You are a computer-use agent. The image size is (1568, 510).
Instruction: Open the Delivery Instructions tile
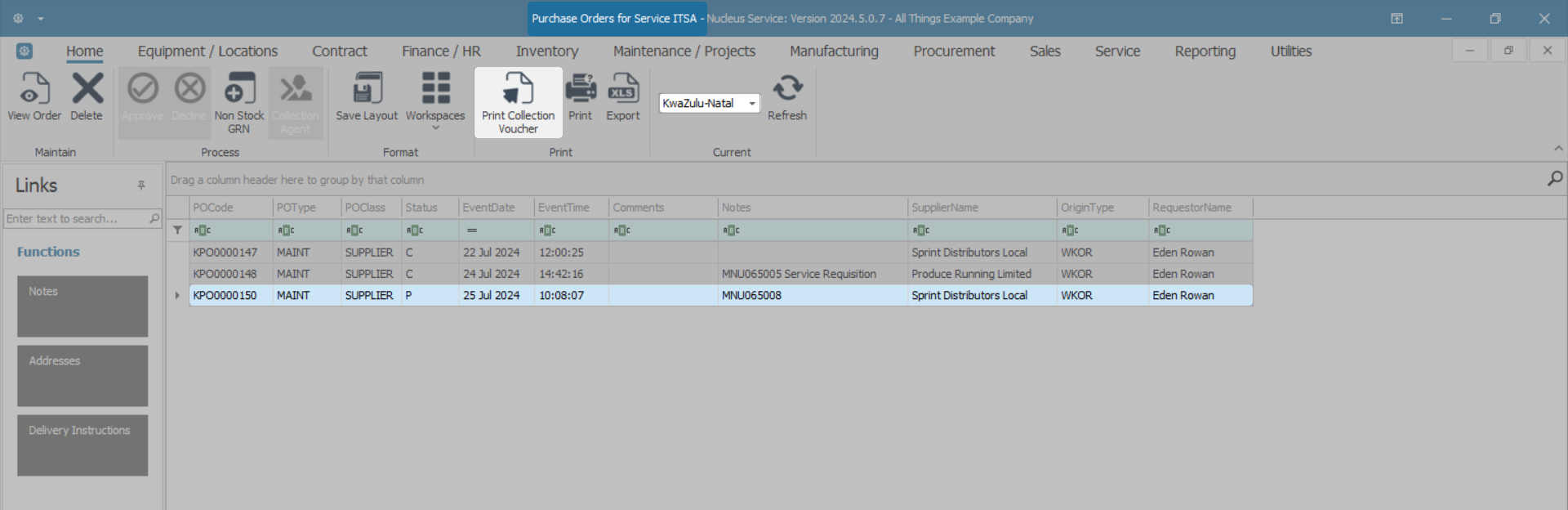tap(82, 445)
